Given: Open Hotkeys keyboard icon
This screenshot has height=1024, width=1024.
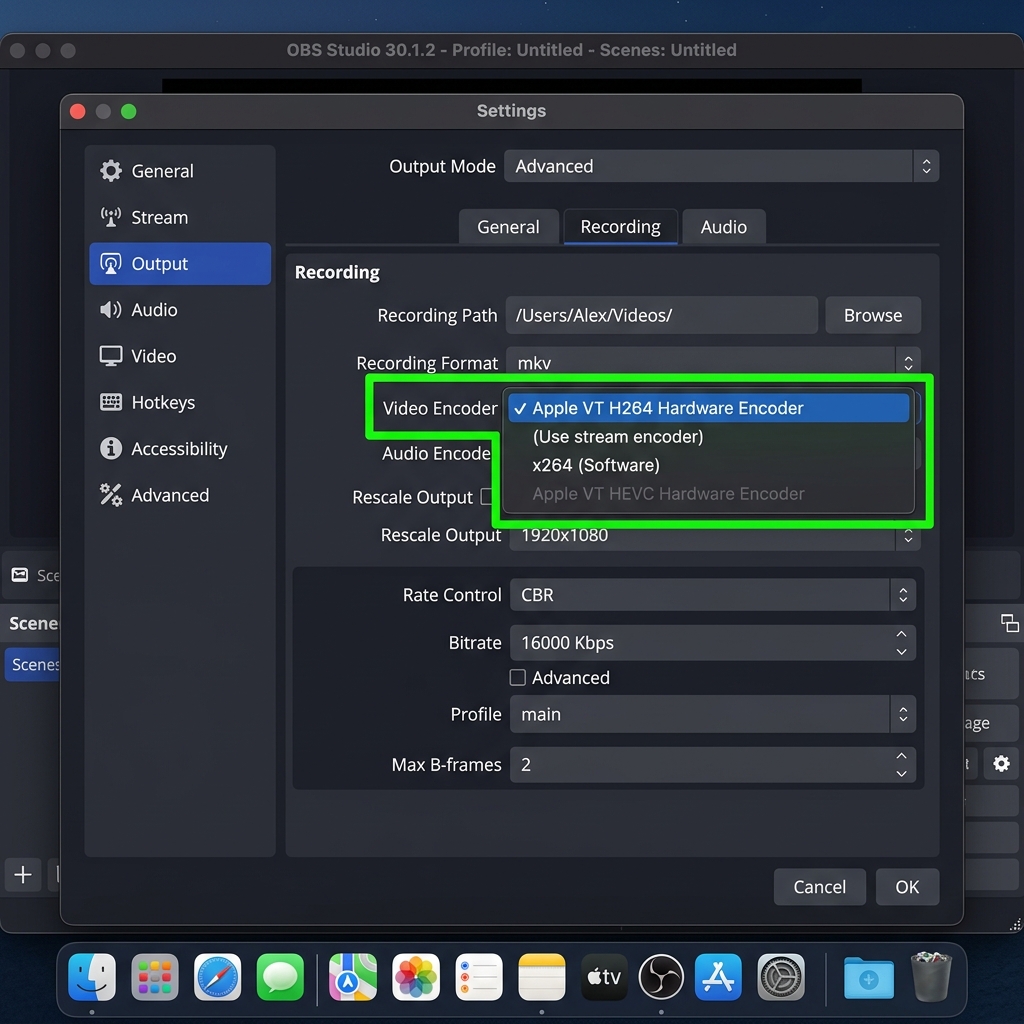Looking at the screenshot, I should pyautogui.click(x=110, y=402).
